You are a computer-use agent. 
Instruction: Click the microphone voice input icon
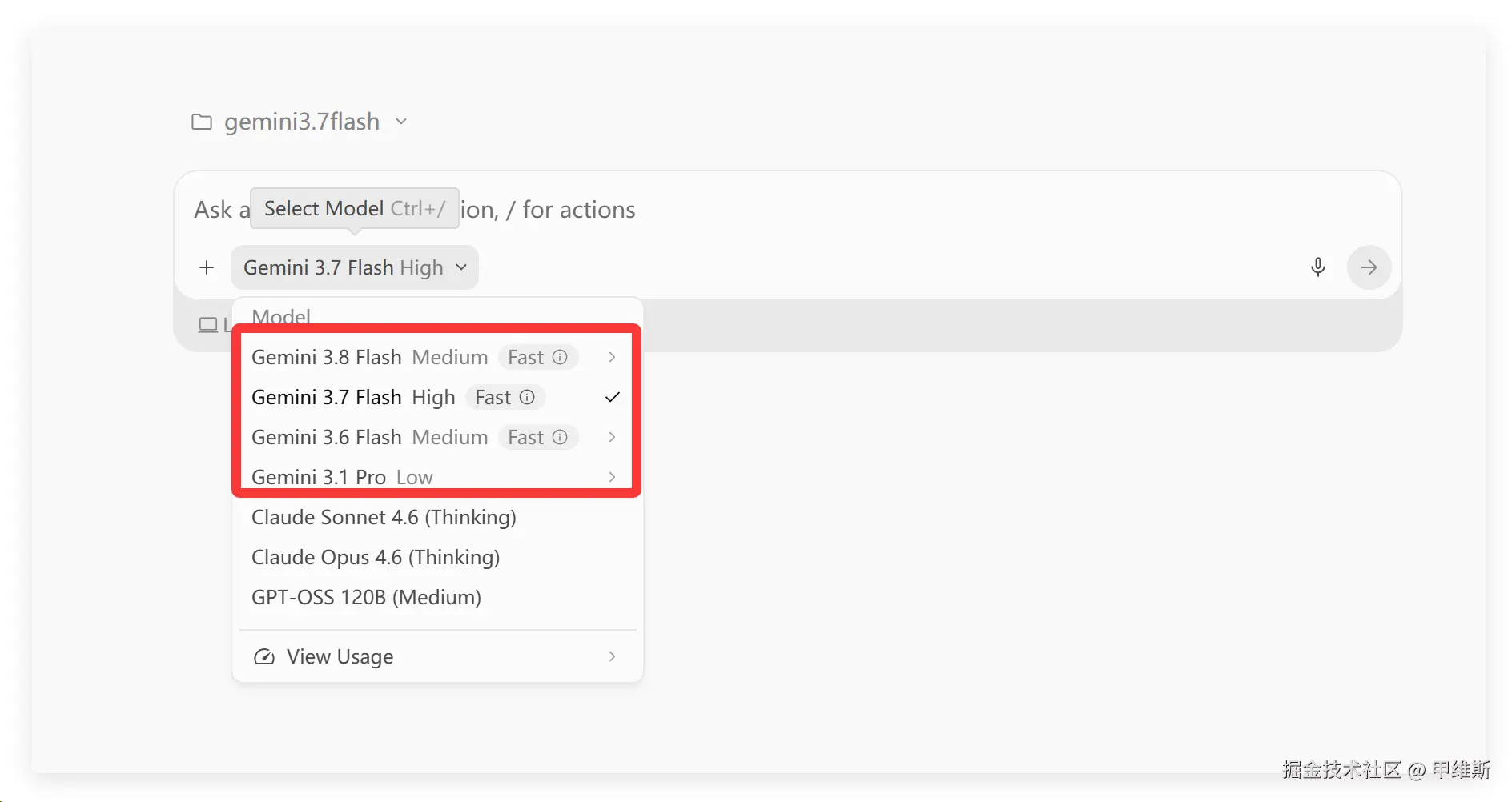[x=1317, y=267]
